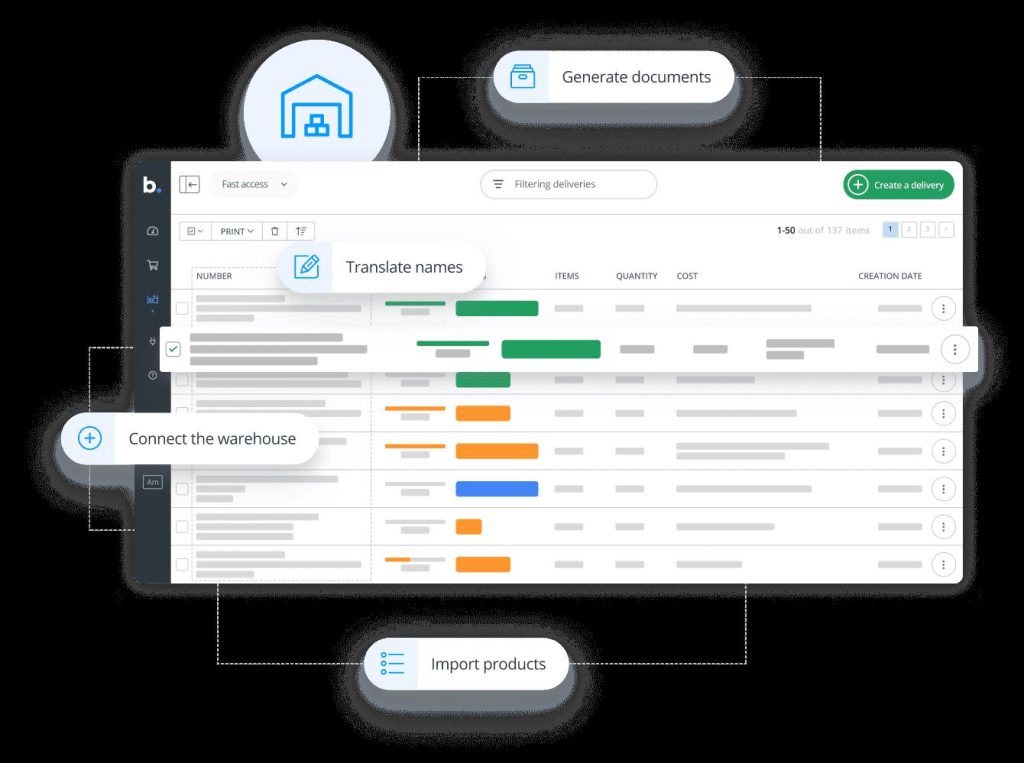Tick the checkbox in the first table row
This screenshot has width=1024, height=763.
pyautogui.click(x=182, y=308)
